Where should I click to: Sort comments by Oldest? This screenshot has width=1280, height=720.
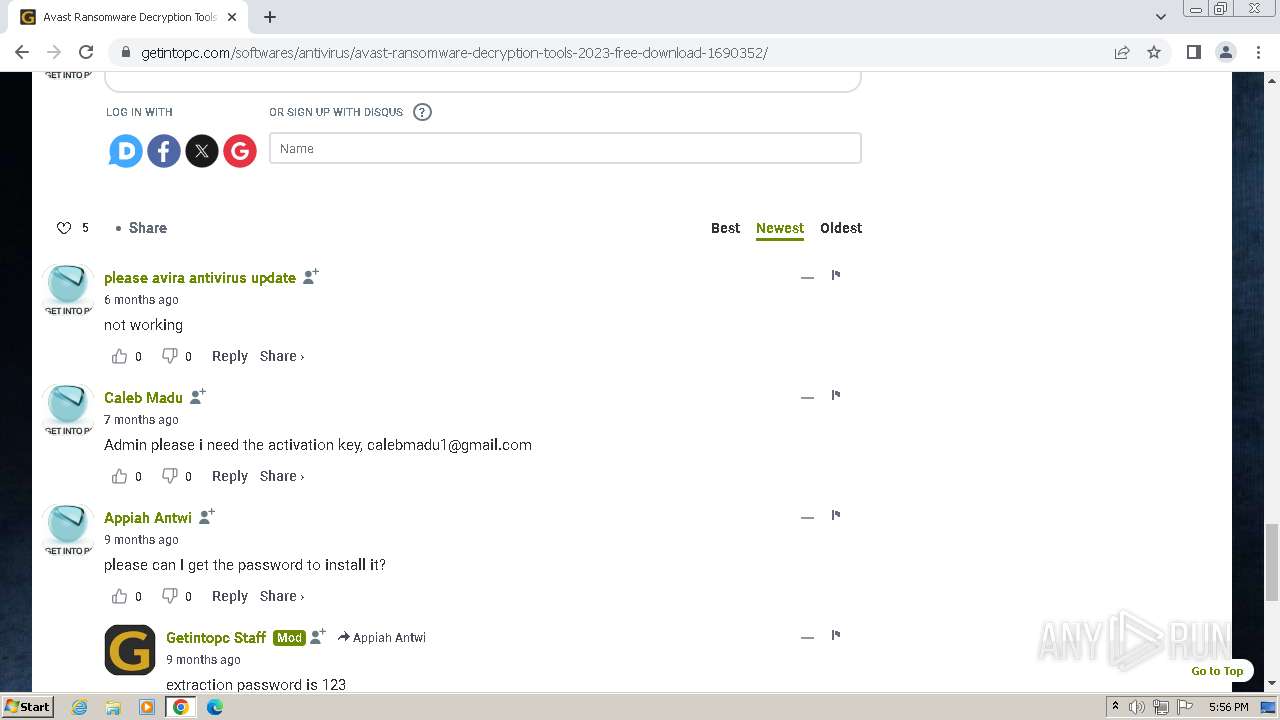[x=841, y=228]
